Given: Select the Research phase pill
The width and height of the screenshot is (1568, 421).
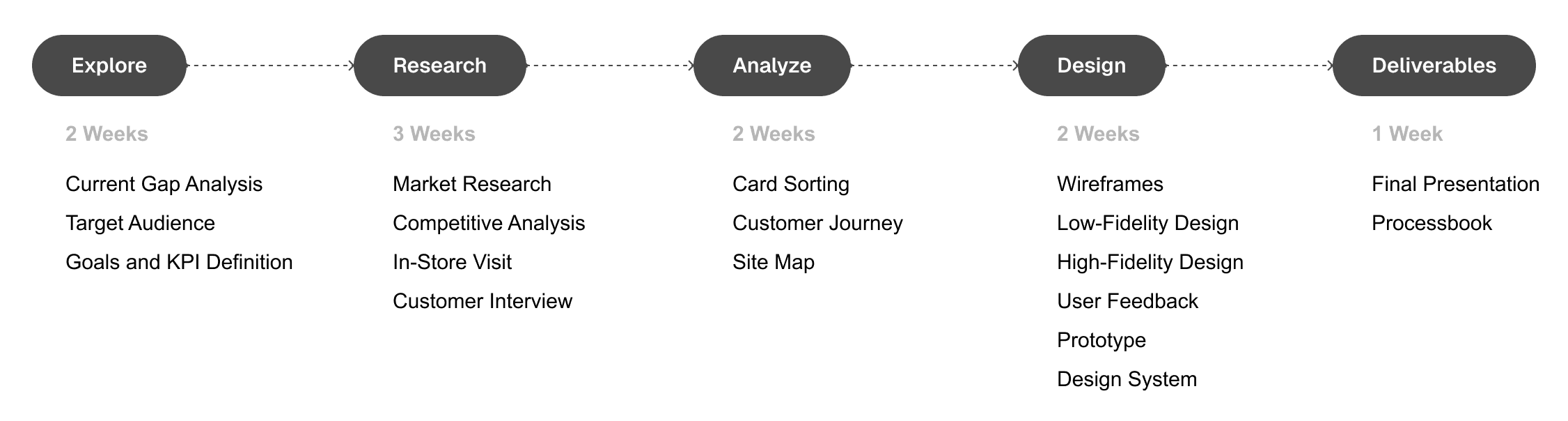Looking at the screenshot, I should (x=440, y=66).
